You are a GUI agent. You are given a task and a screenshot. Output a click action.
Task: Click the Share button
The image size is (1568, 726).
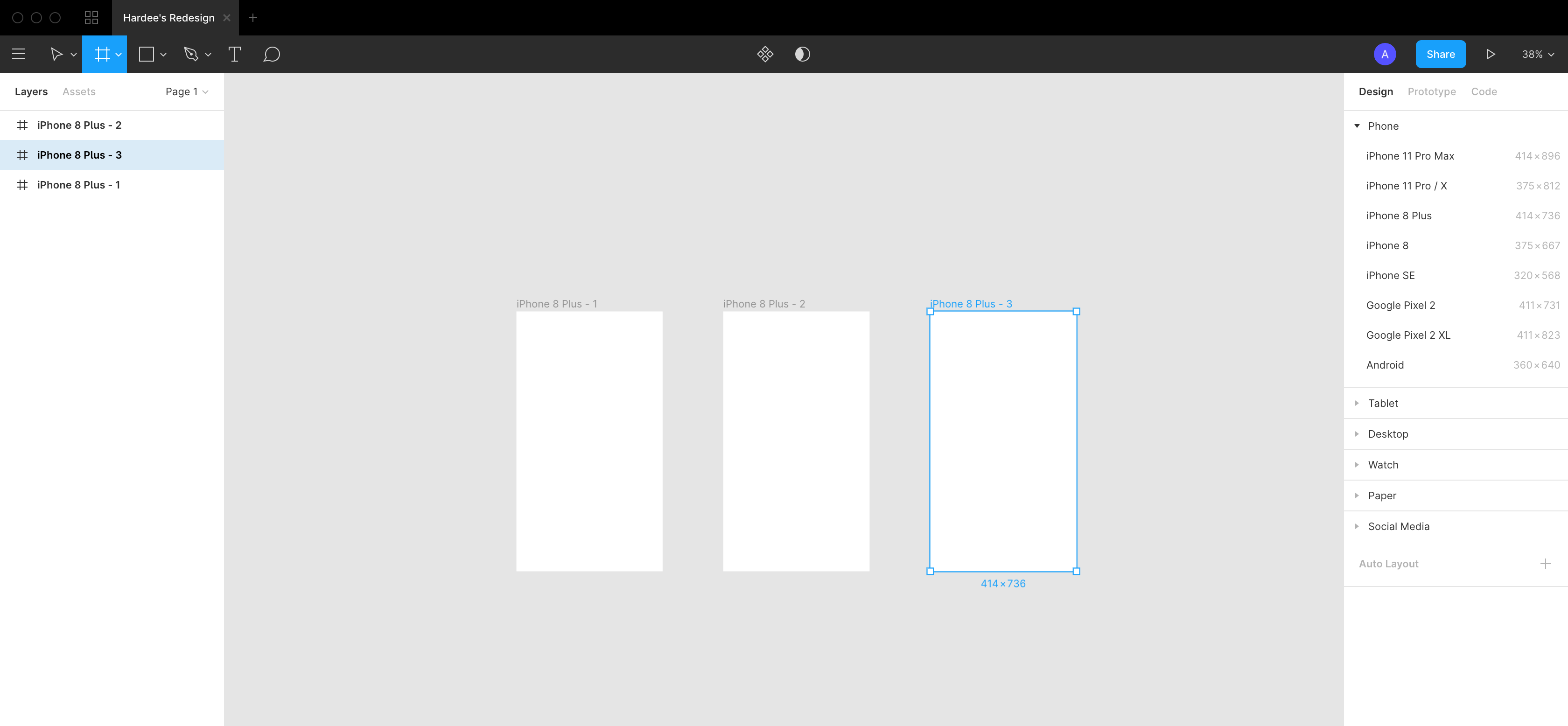click(1440, 54)
